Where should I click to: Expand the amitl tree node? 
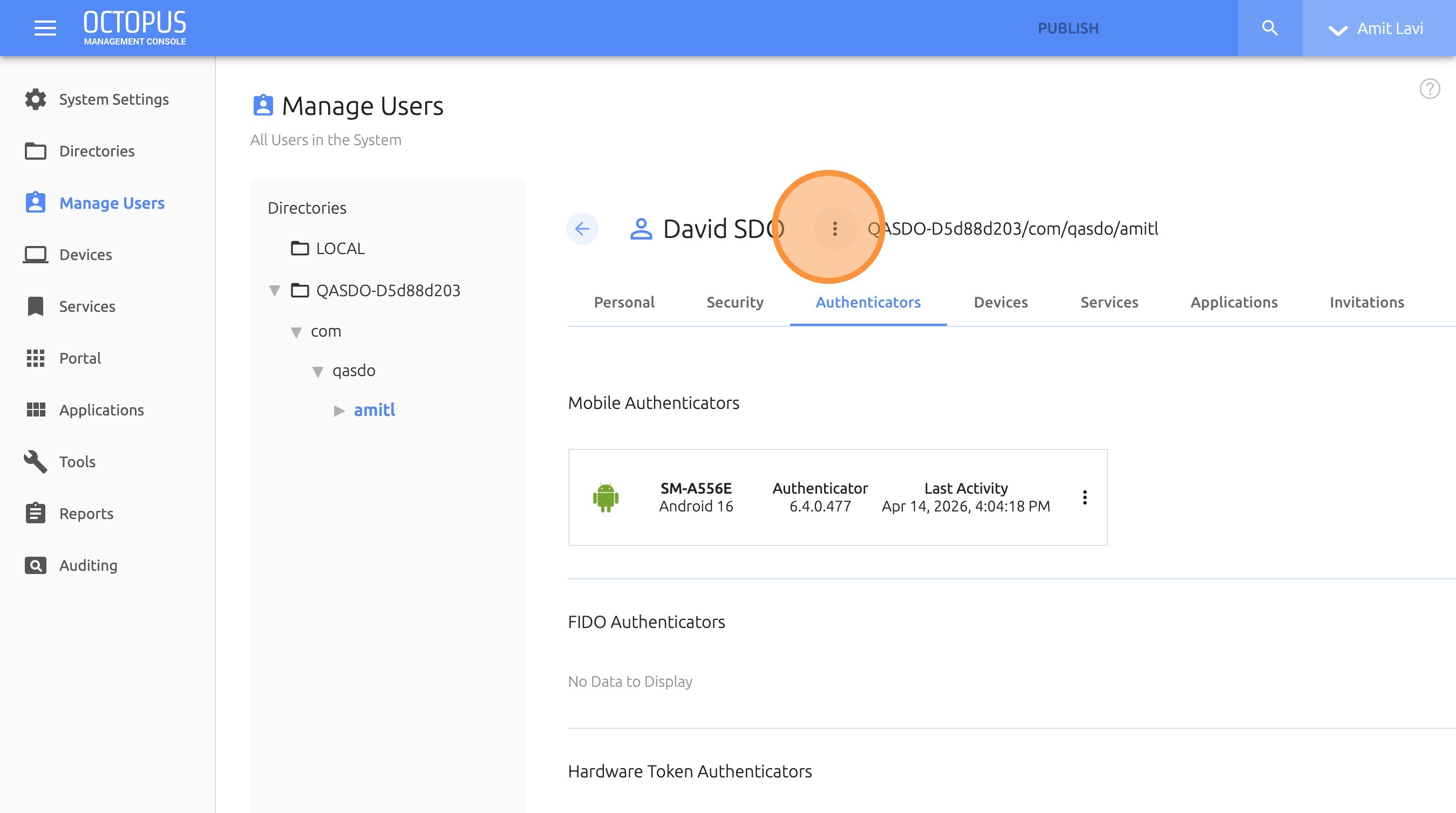pyautogui.click(x=339, y=411)
